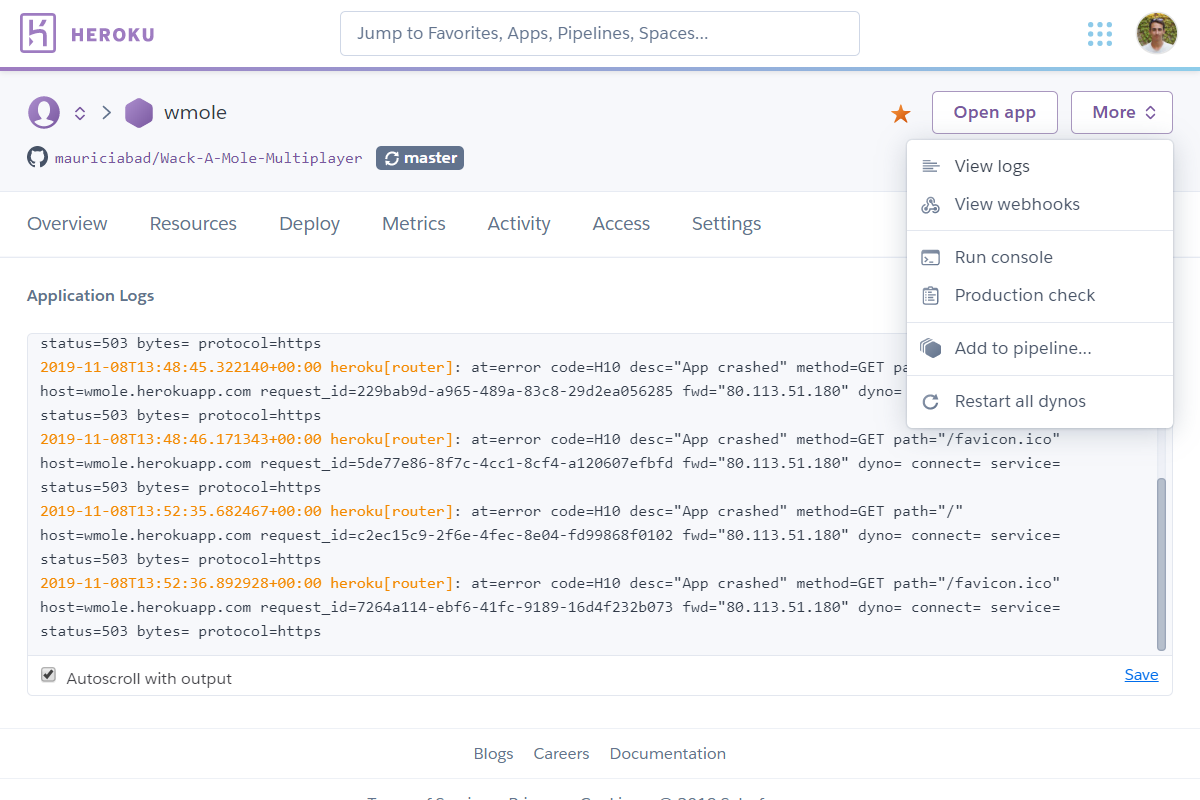Viewport: 1200px width, 800px height.
Task: Choose Restart all dynos option
Action: coord(1040,402)
